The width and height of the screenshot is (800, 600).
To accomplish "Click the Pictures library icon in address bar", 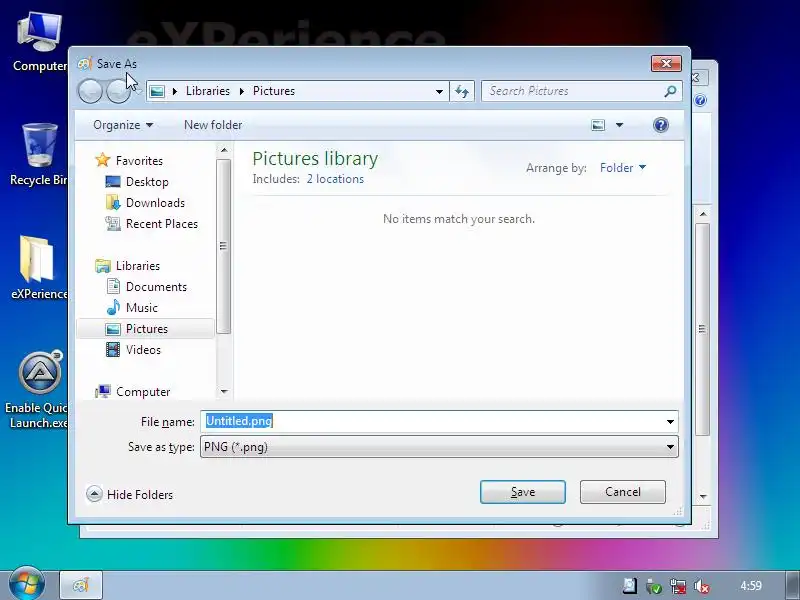I will click(x=157, y=91).
